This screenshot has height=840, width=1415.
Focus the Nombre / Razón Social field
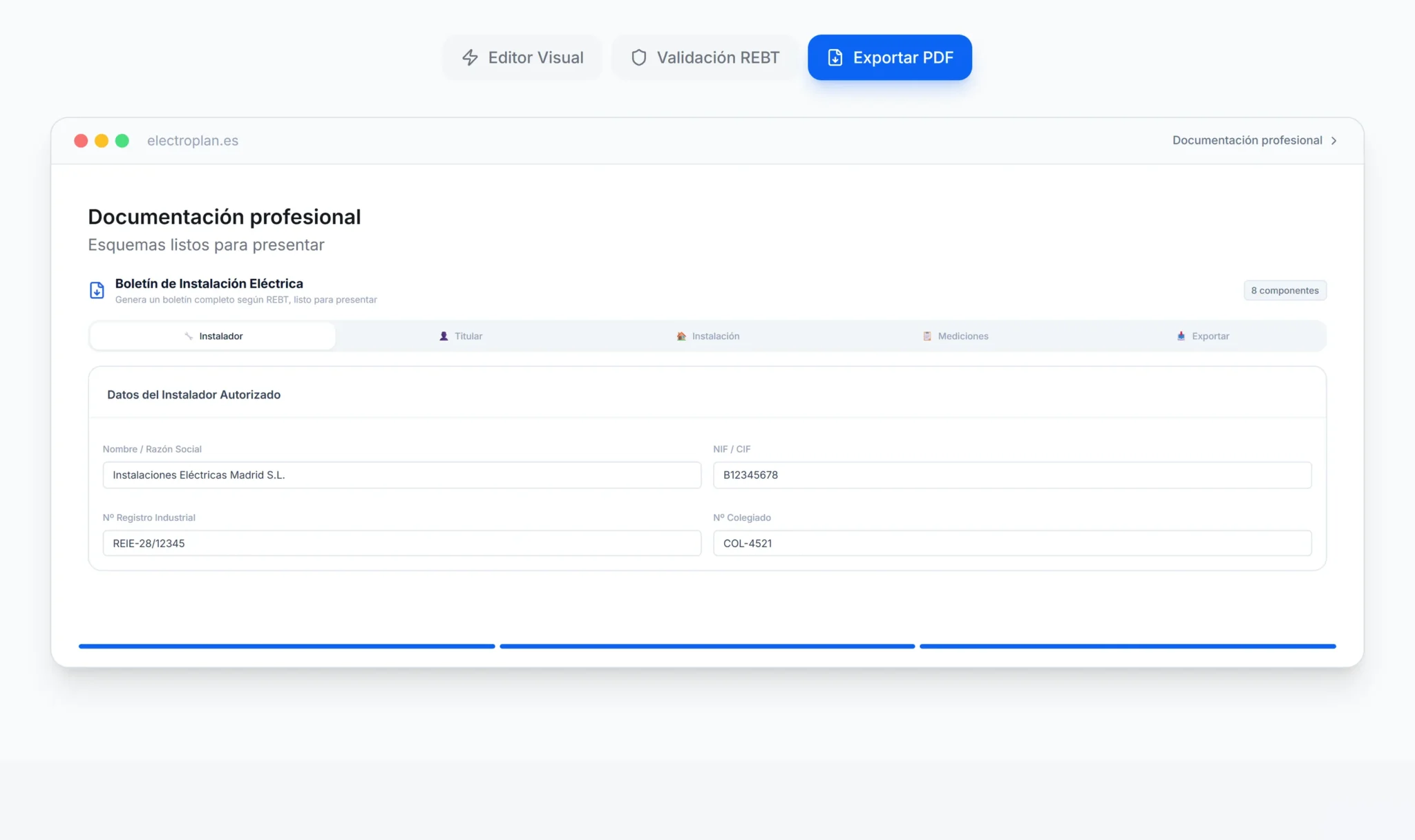click(x=402, y=475)
